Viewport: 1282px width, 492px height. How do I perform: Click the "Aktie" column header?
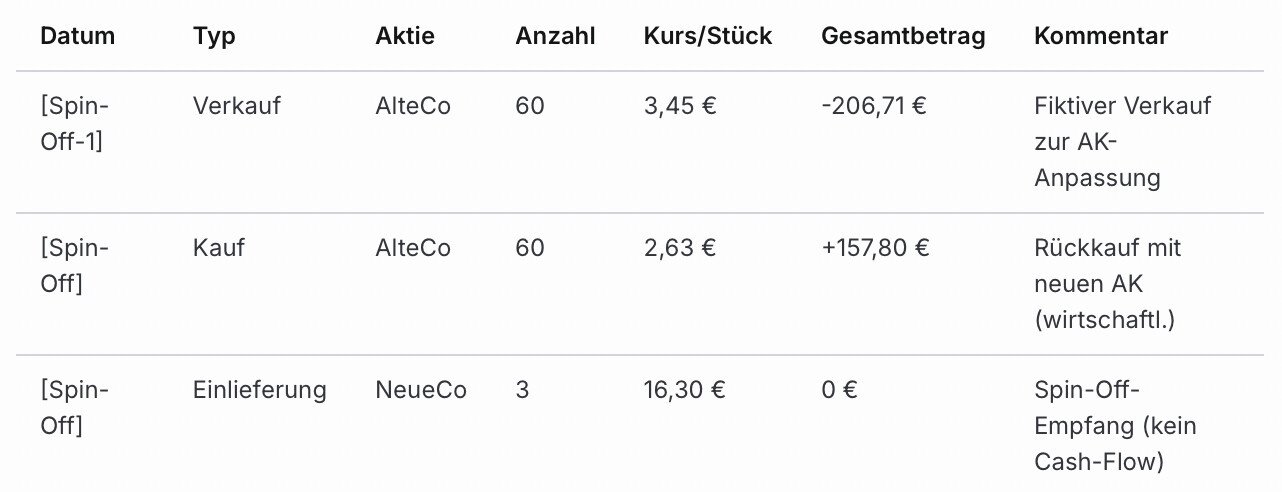tap(405, 37)
